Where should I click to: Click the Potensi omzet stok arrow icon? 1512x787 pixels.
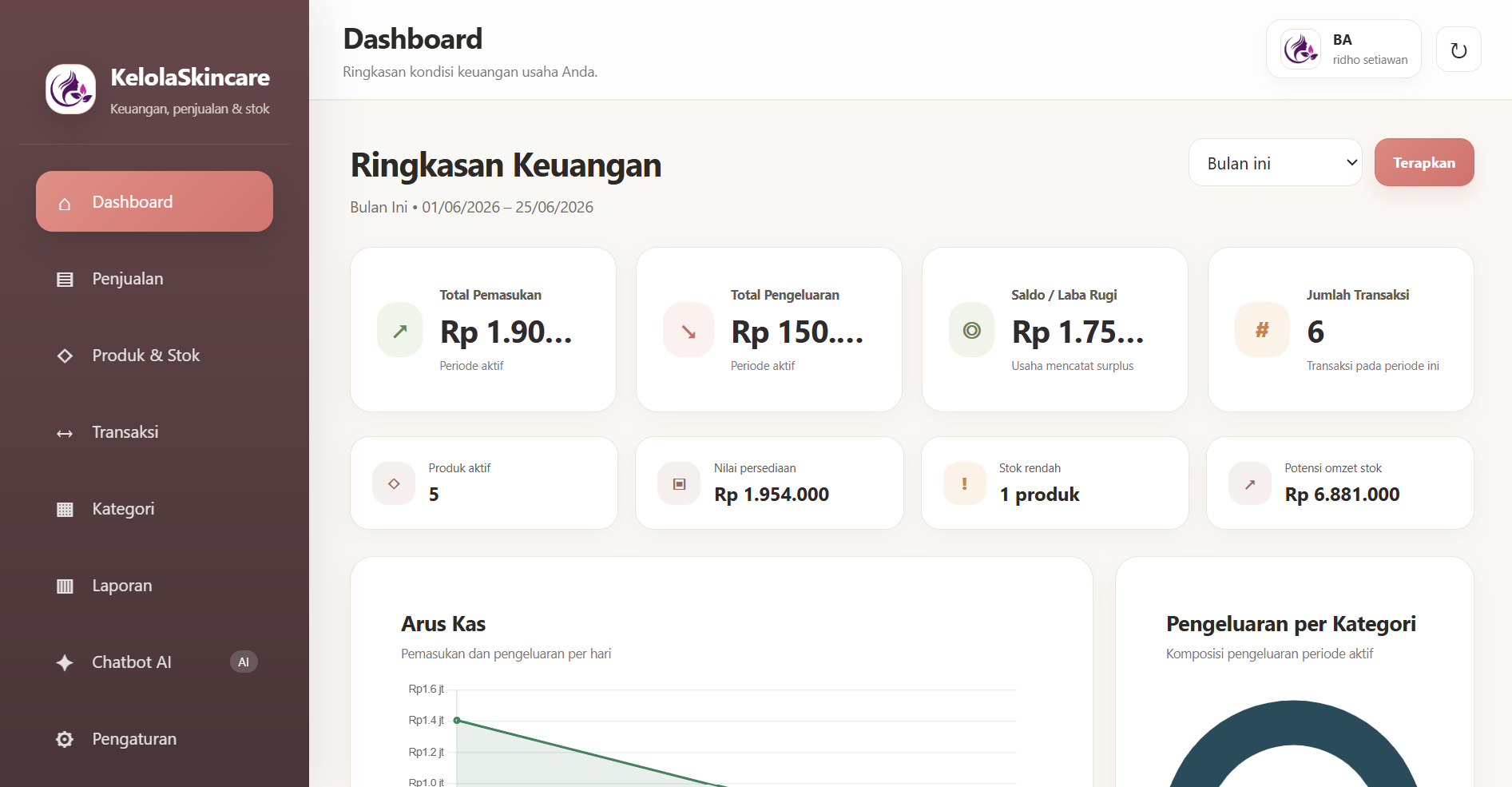coord(1250,483)
